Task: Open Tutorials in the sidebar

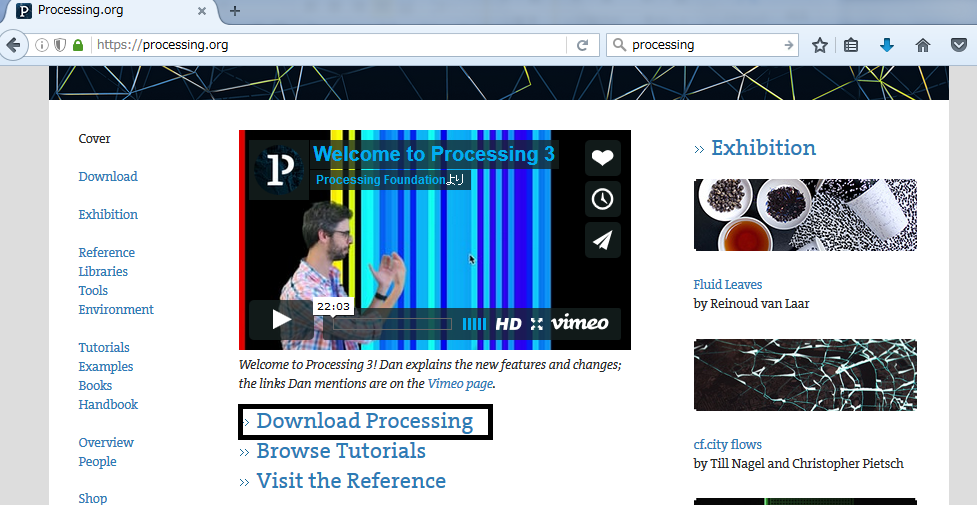Action: pos(104,347)
